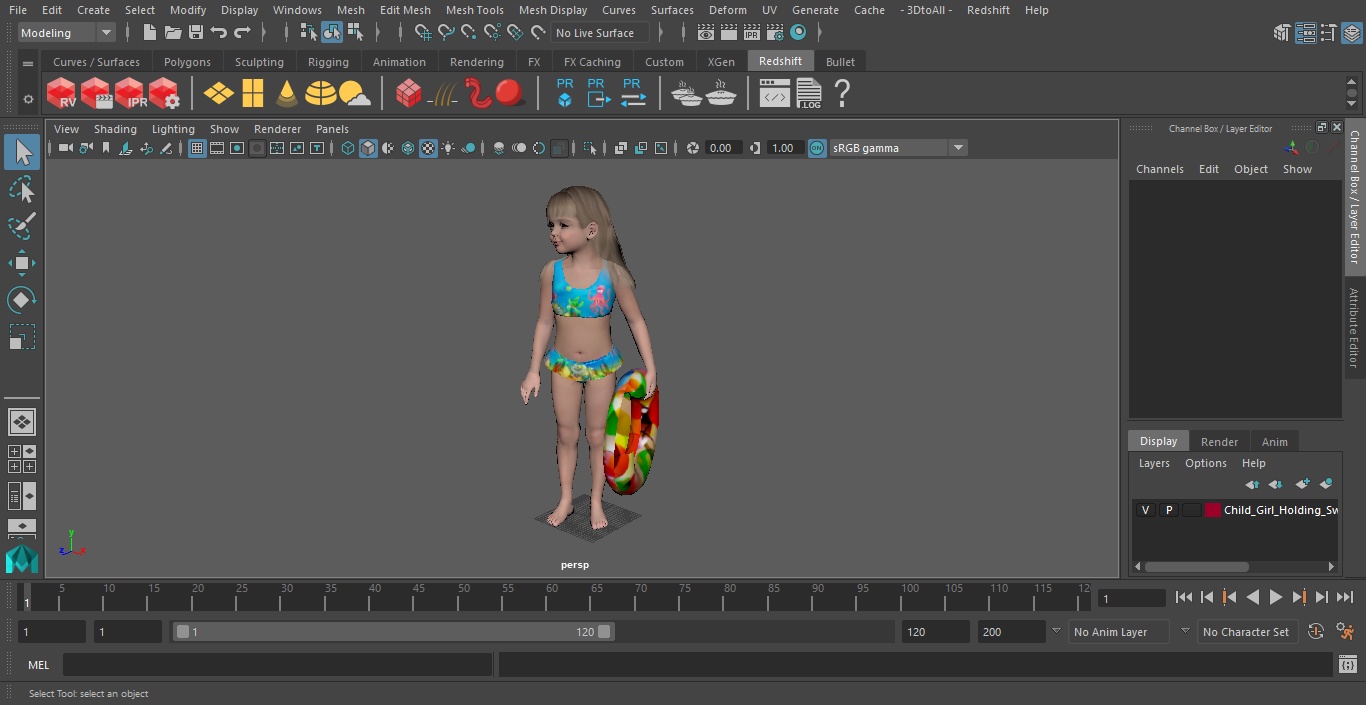Image resolution: width=1366 pixels, height=705 pixels.
Task: Toggle the viewport grid display
Action: pos(197,148)
